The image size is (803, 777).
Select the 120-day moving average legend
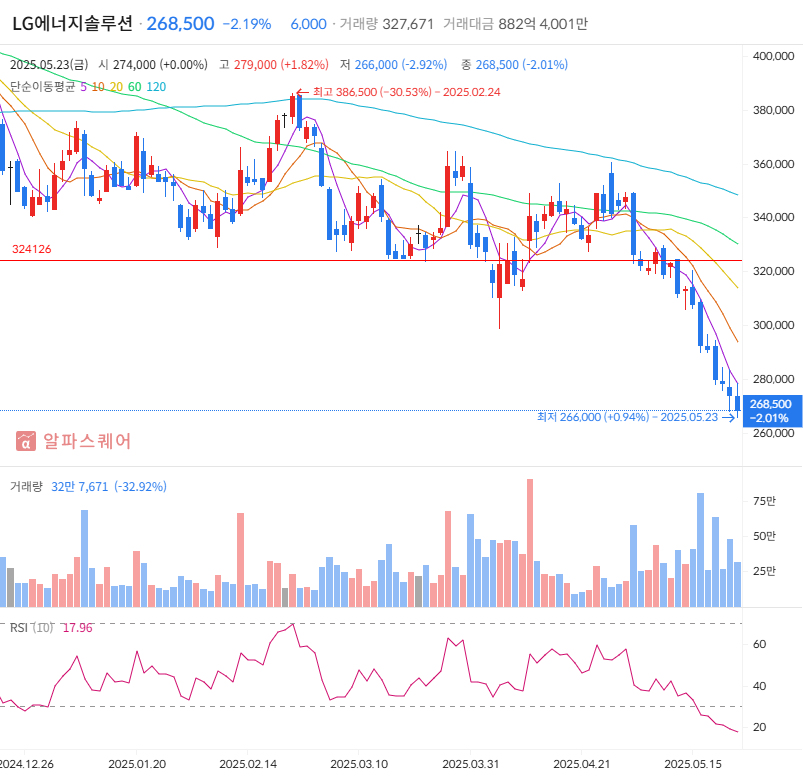tap(156, 87)
